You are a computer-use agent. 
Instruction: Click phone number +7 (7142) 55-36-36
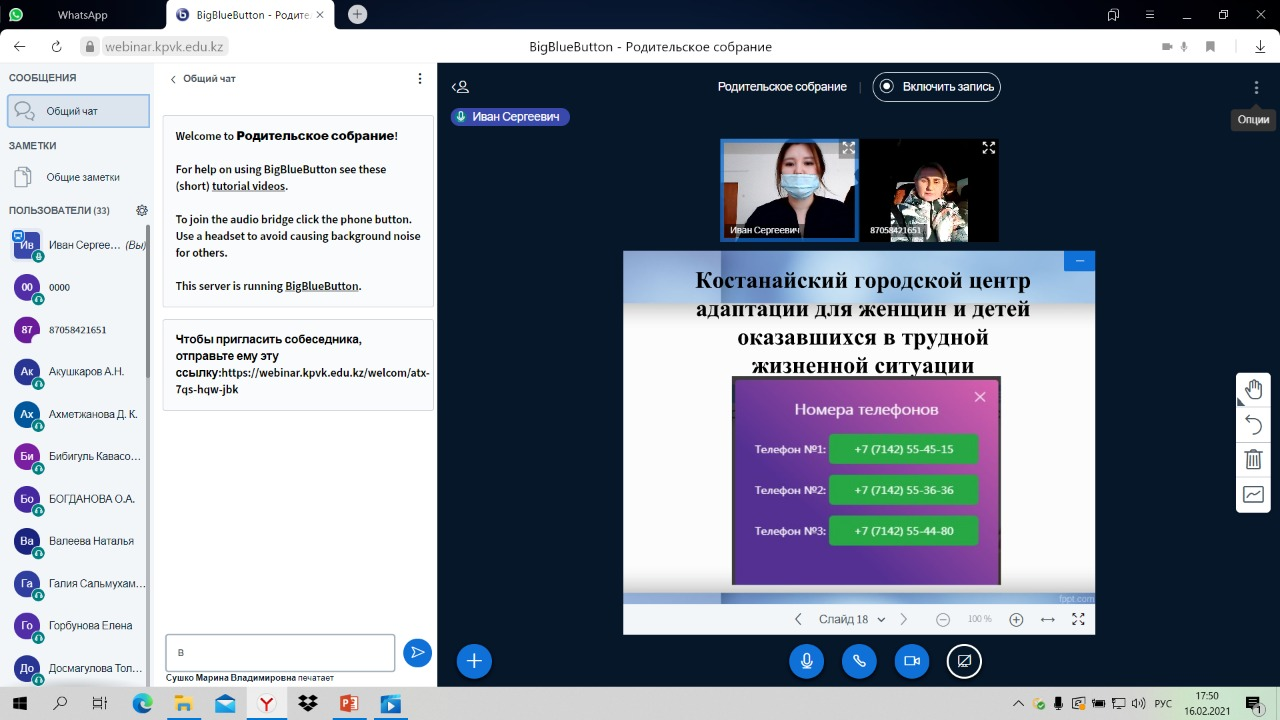904,490
